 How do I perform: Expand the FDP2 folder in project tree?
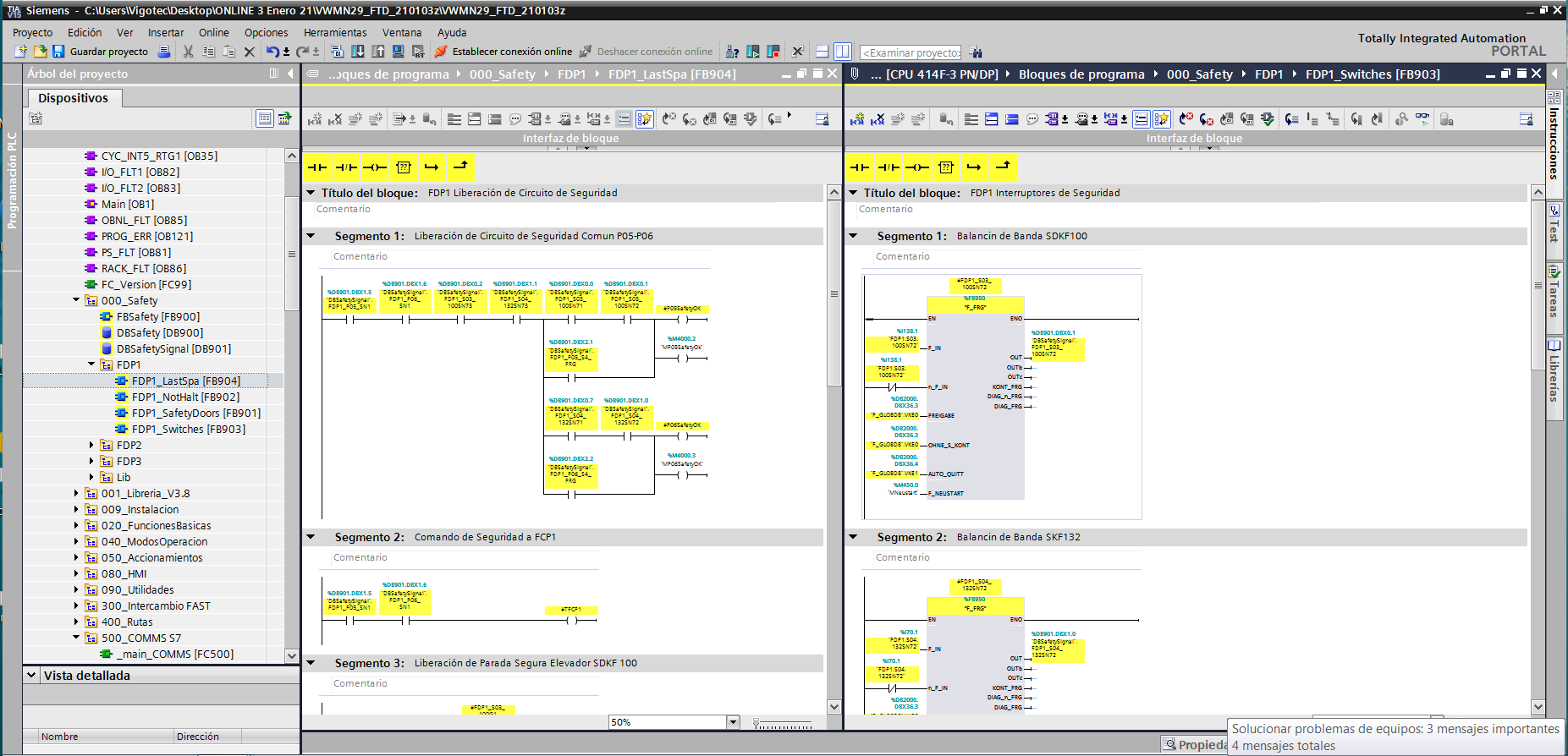coord(91,445)
